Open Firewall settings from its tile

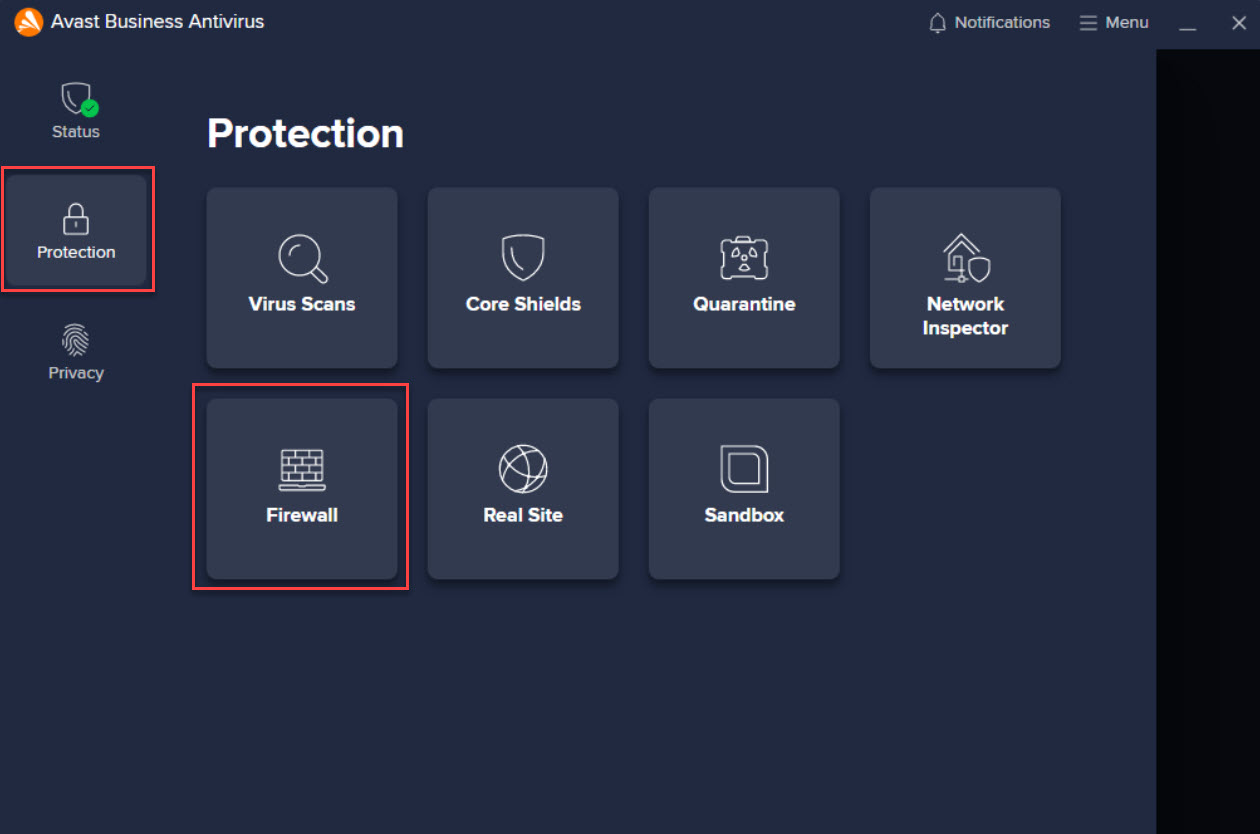click(301, 489)
